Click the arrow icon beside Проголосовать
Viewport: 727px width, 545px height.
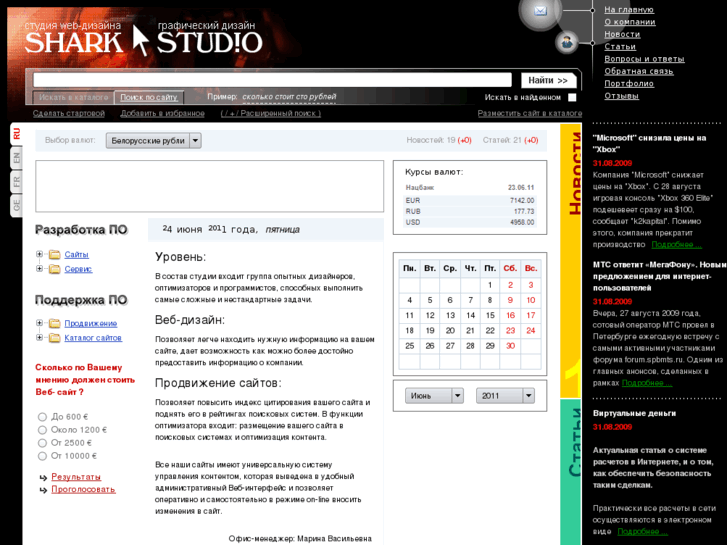(x=43, y=490)
